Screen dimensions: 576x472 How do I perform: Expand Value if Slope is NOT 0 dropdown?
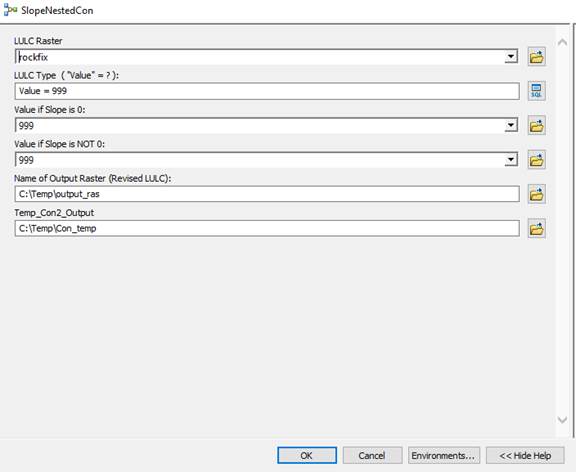[511, 160]
